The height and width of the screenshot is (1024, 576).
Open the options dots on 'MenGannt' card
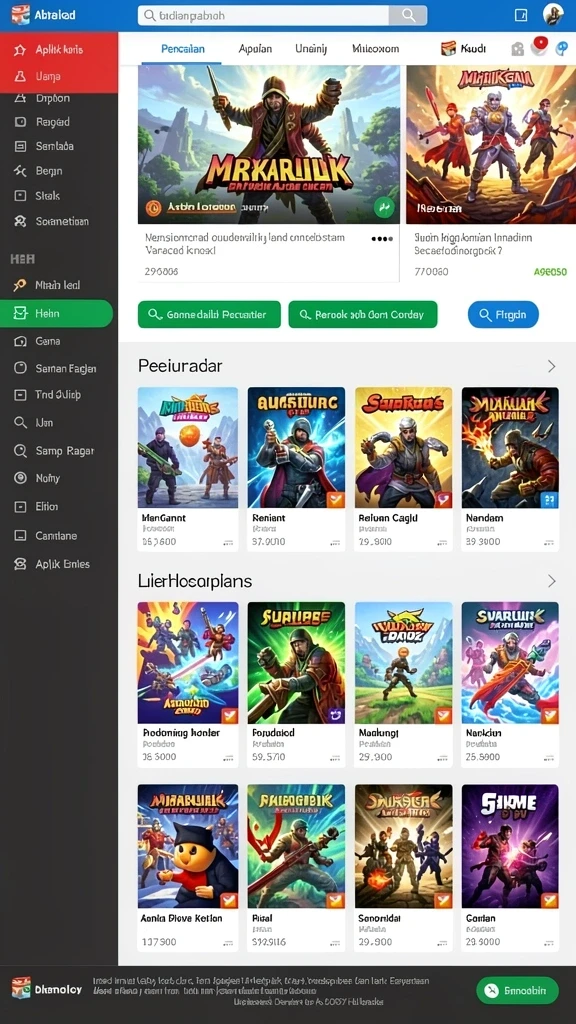pyautogui.click(x=229, y=543)
